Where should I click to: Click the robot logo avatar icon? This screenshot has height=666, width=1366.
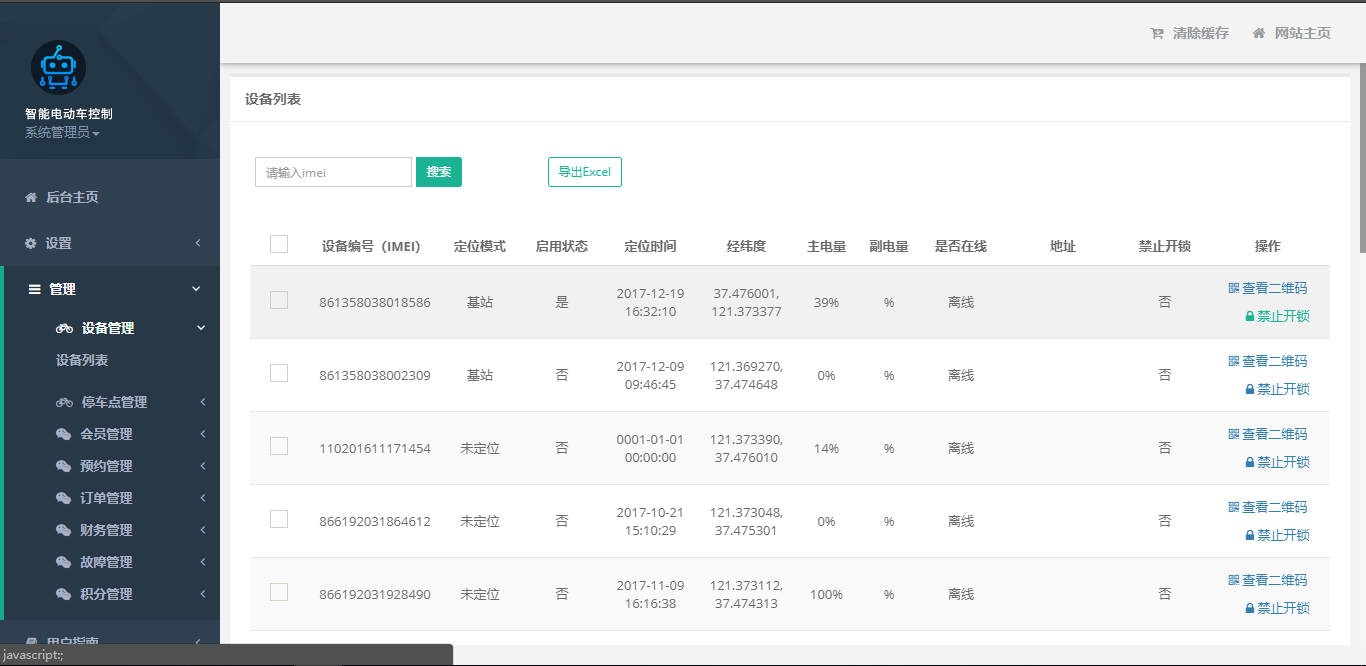point(58,68)
